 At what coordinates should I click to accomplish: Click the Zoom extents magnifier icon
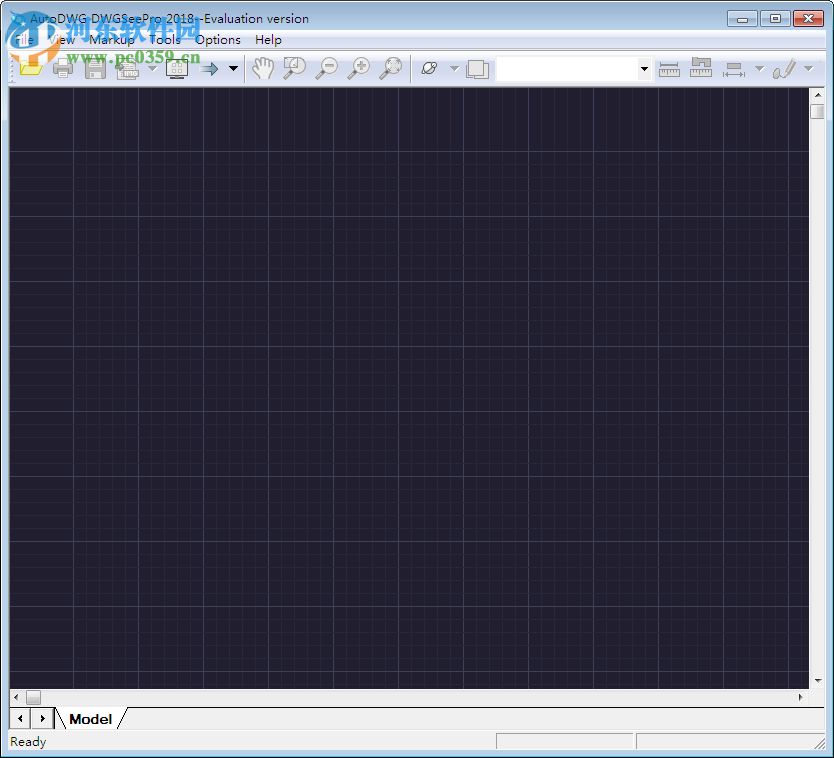coord(391,69)
